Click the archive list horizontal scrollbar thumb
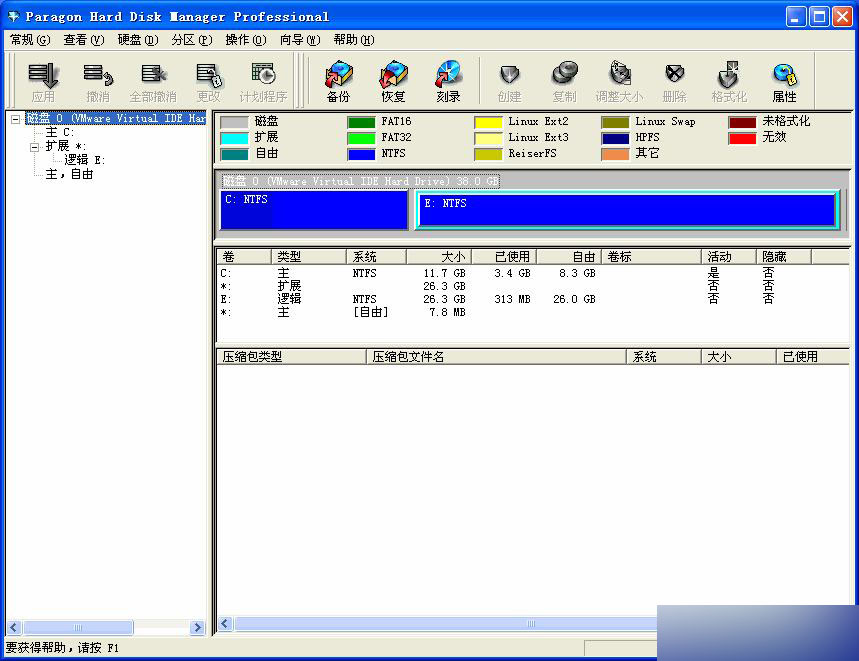This screenshot has width=859, height=661. (x=446, y=624)
